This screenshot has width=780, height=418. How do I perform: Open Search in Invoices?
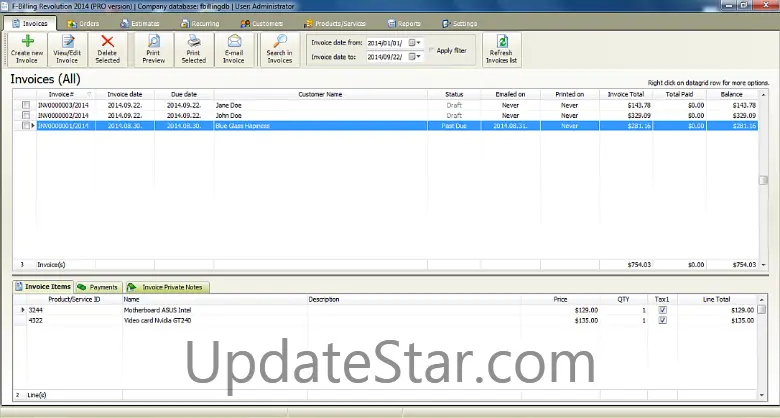point(280,50)
